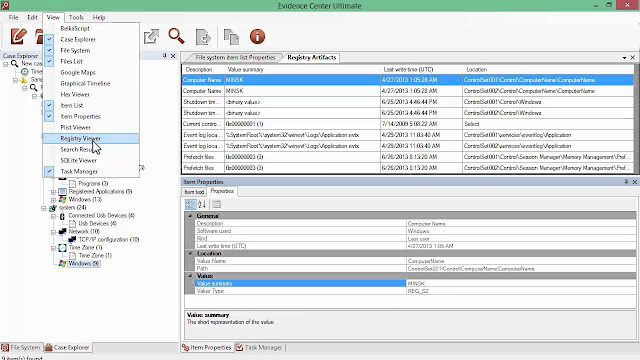Click the red info circle toolbar icon
This screenshot has height=360, width=640.
coord(257,37)
